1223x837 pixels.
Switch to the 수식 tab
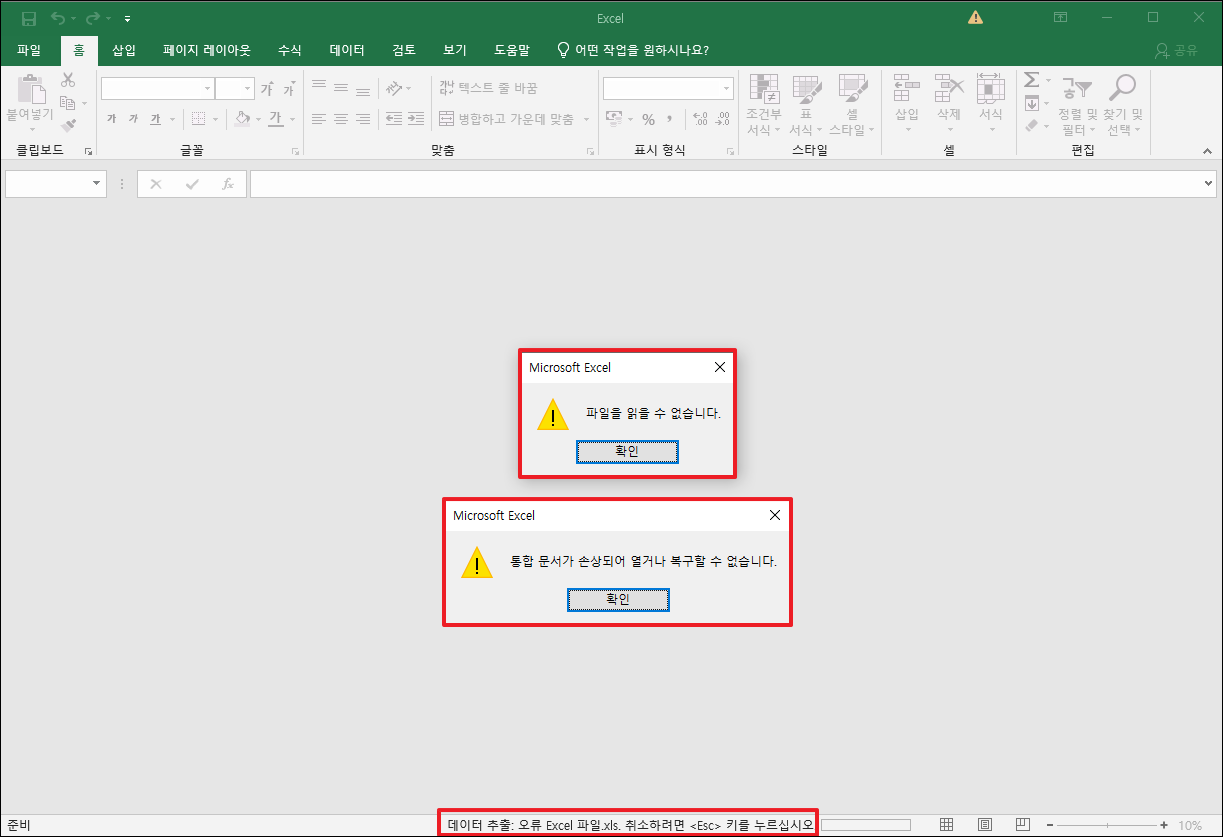tap(290, 50)
